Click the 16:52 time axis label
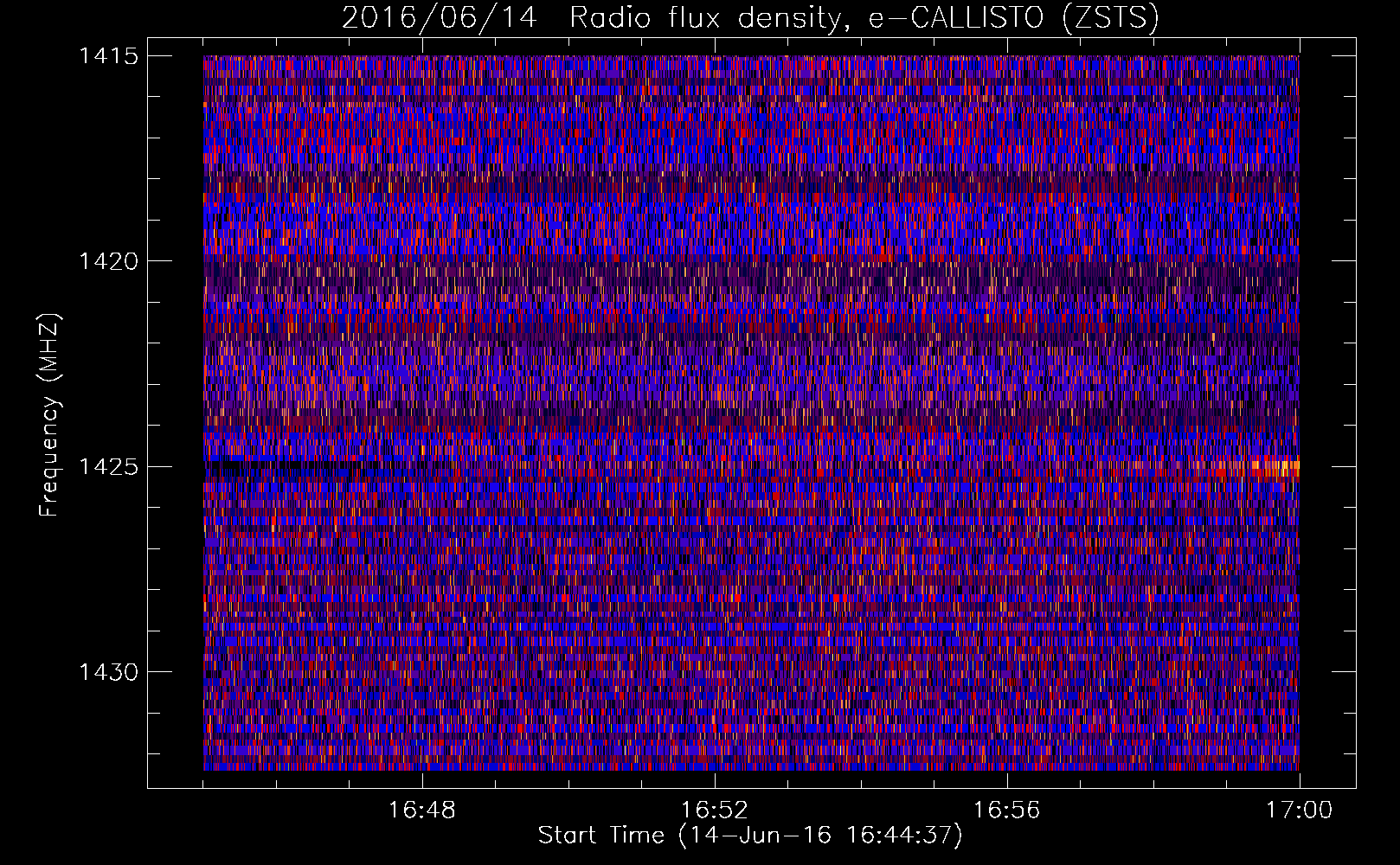The image size is (1400, 865). pyautogui.click(x=714, y=811)
